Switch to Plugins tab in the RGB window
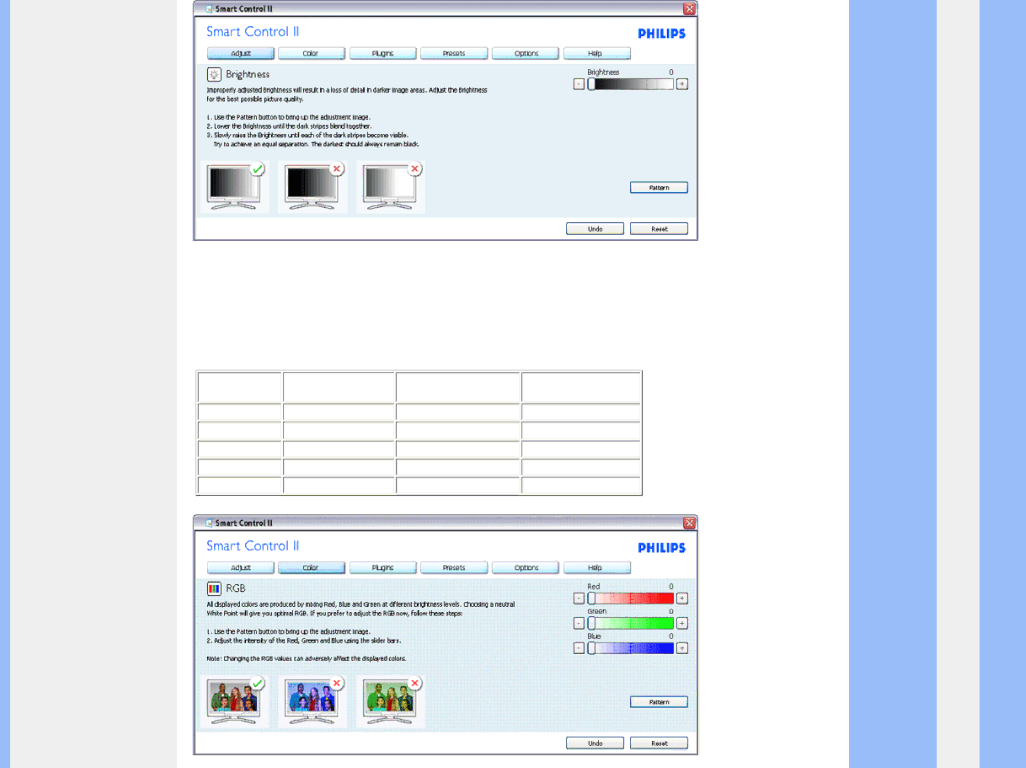The image size is (1026, 768). (x=382, y=567)
